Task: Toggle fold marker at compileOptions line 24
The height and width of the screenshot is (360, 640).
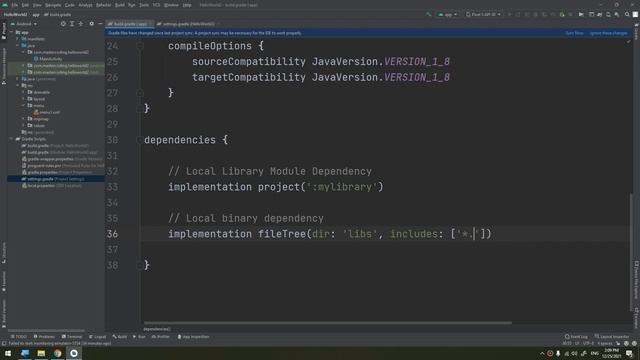Action: [x=140, y=46]
